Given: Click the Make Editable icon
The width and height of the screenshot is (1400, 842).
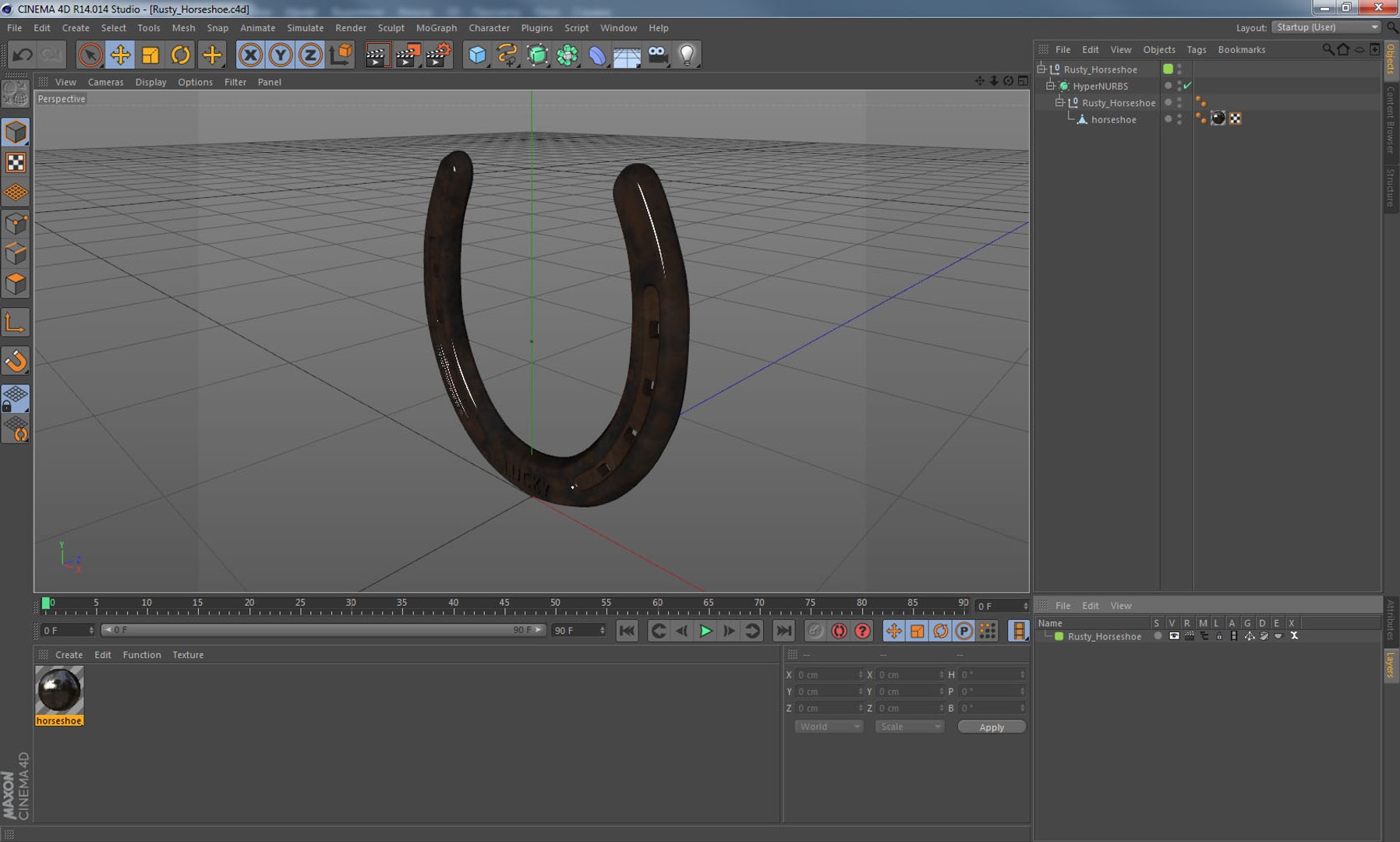Looking at the screenshot, I should click(16, 95).
